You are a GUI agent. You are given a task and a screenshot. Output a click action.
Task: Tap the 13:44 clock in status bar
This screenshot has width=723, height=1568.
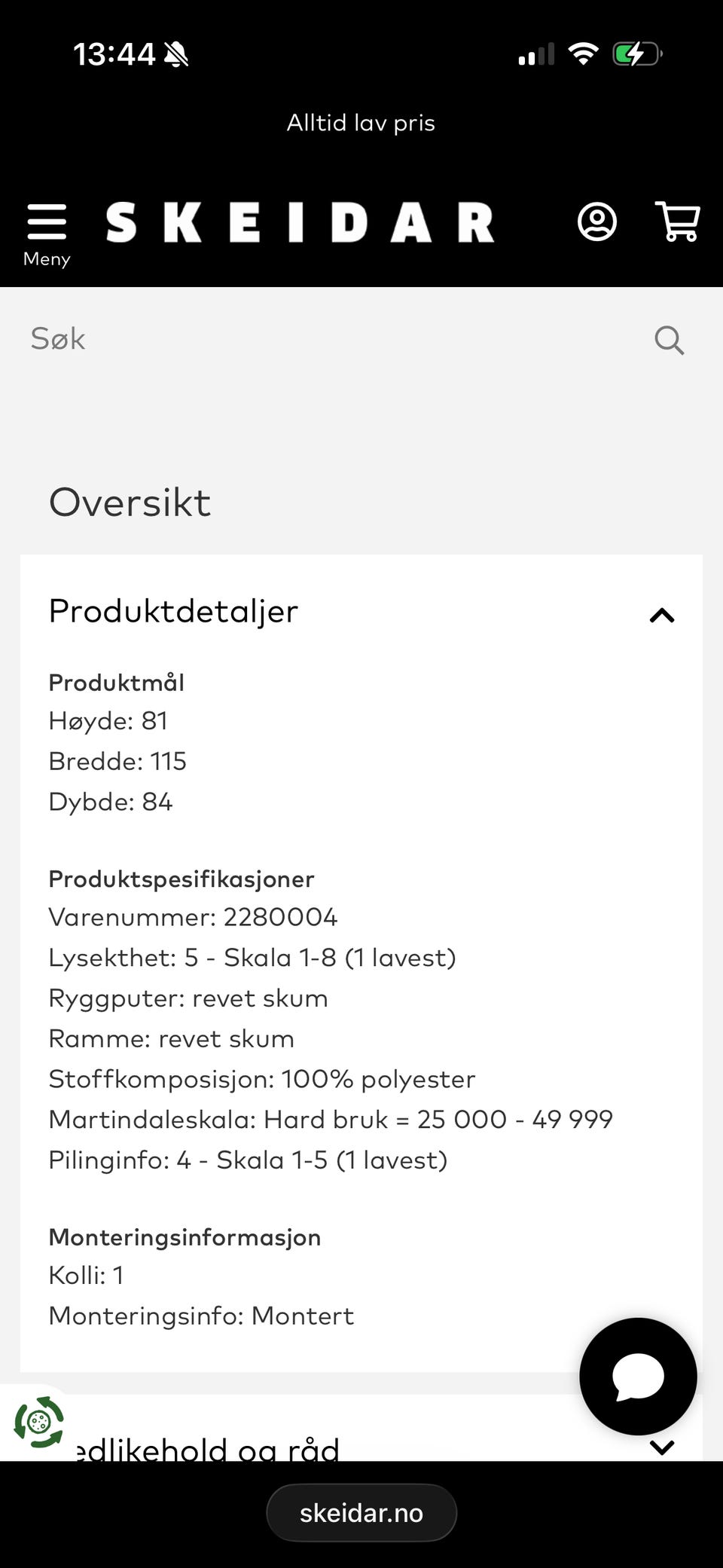[x=114, y=54]
